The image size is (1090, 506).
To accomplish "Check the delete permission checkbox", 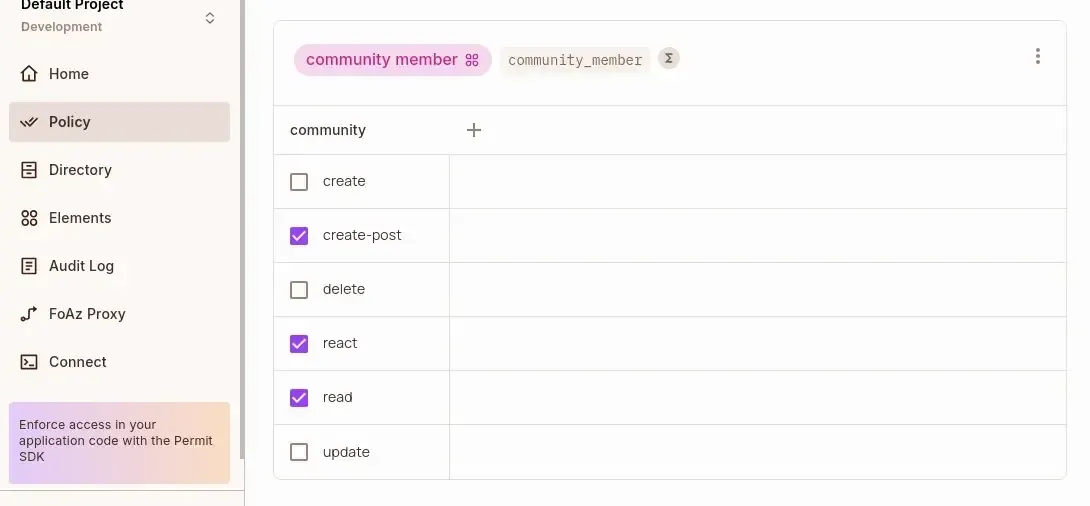I will click(x=299, y=290).
